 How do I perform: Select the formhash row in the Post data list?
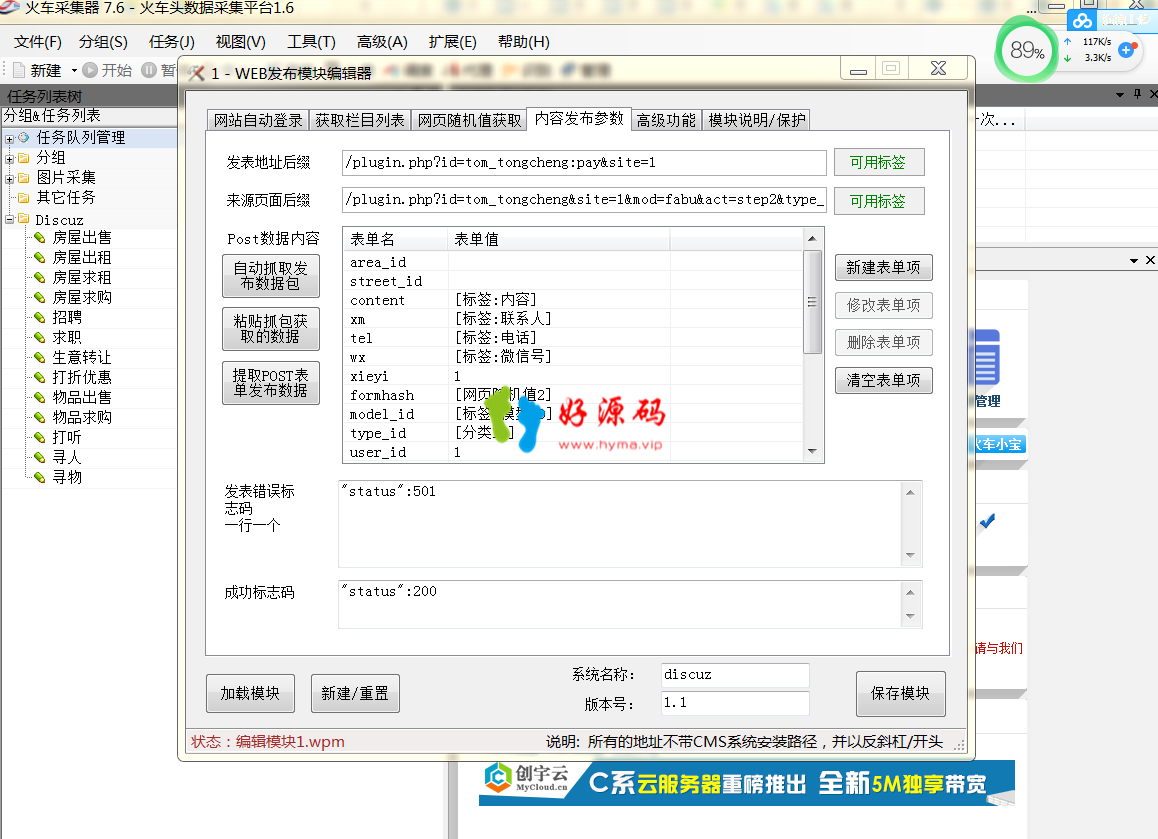(x=574, y=395)
